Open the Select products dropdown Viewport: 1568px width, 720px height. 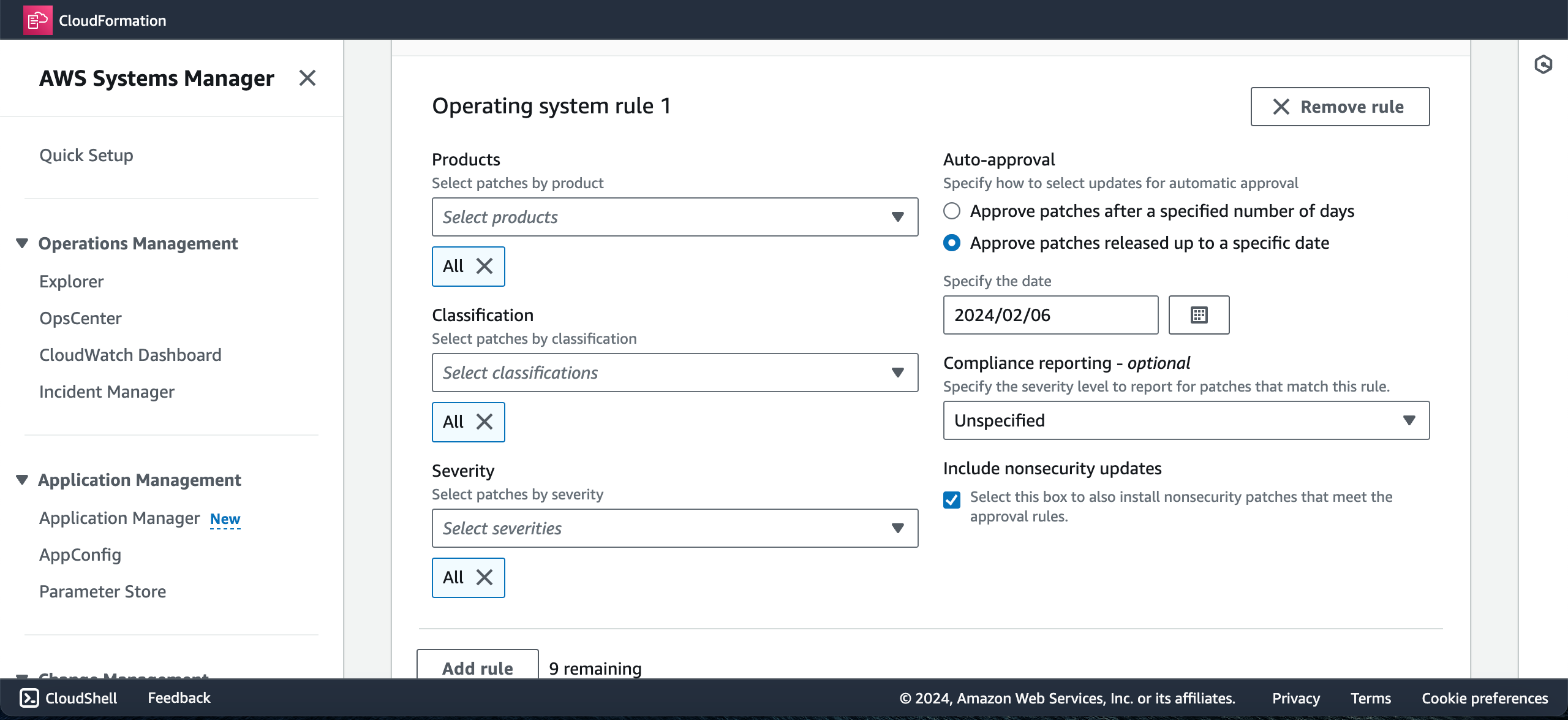pyautogui.click(x=675, y=217)
